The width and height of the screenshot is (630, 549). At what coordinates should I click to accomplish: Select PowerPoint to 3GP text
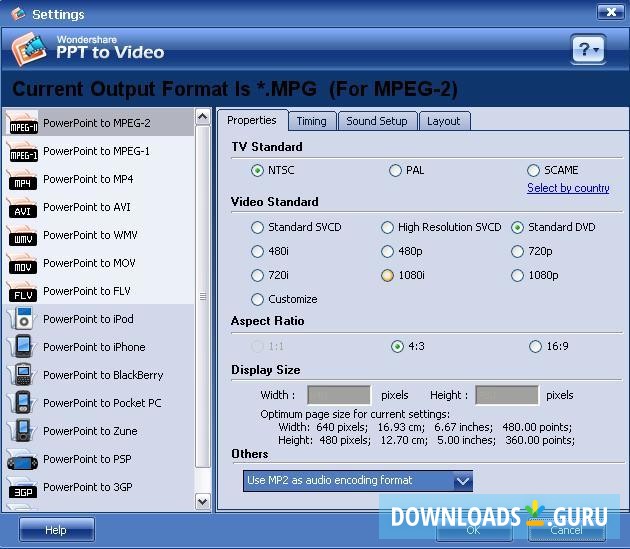click(88, 487)
